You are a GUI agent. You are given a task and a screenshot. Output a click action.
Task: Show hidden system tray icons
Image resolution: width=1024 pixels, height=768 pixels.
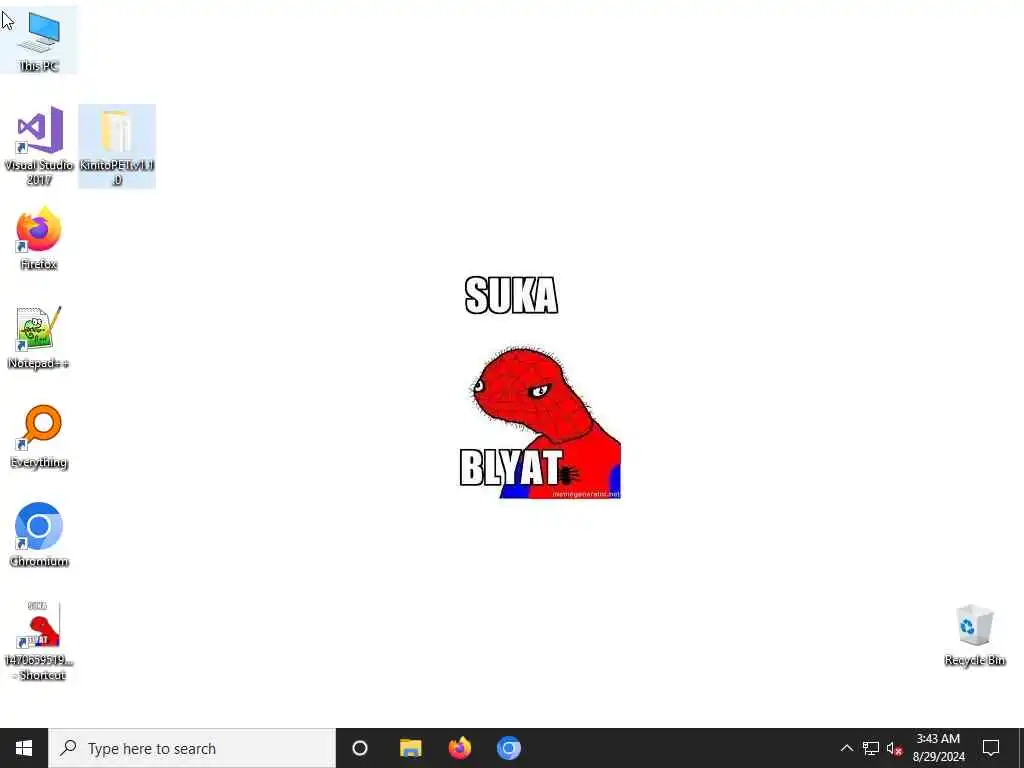point(846,748)
